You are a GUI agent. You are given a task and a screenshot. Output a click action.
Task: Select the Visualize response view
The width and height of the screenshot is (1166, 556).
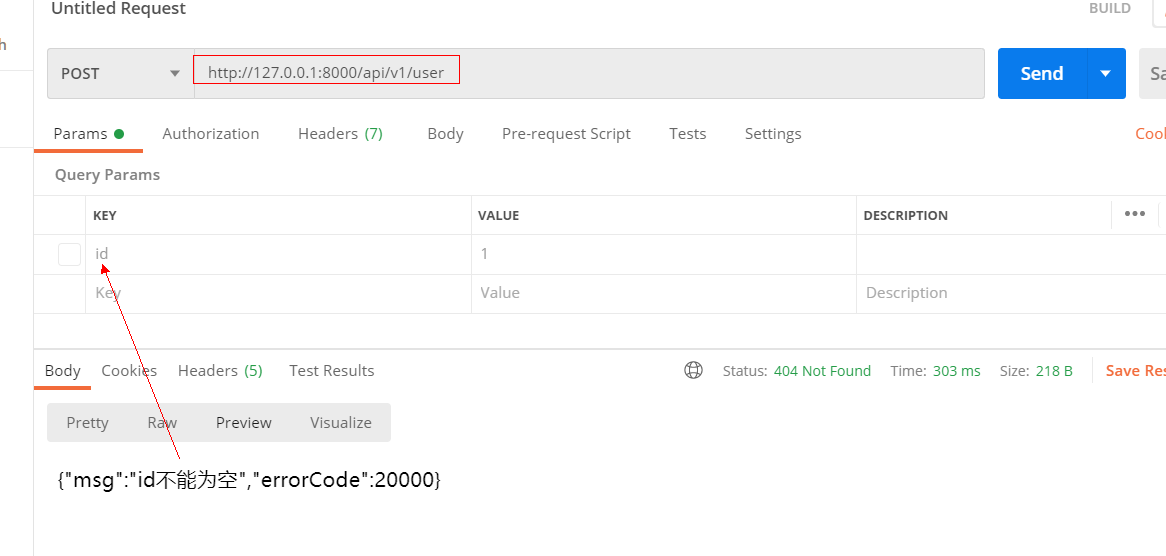(340, 422)
